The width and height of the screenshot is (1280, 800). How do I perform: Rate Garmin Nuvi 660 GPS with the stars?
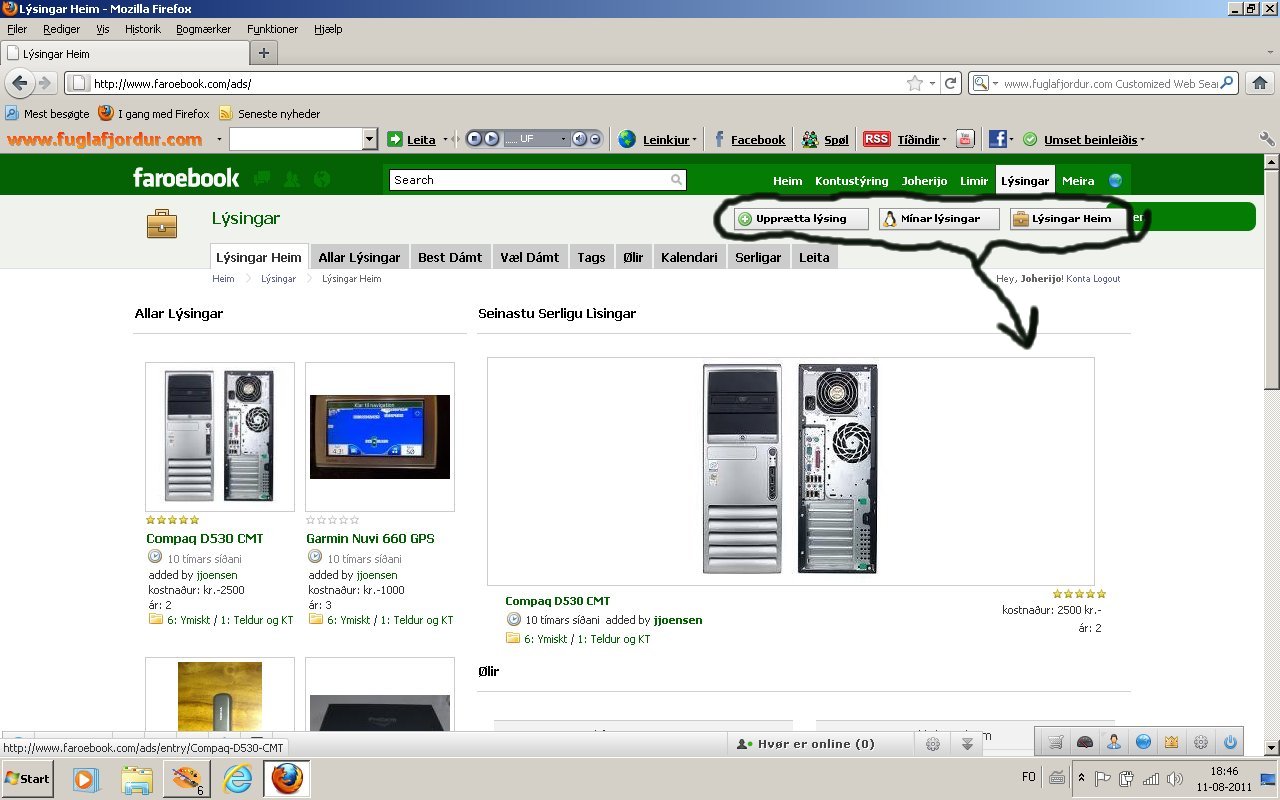pyautogui.click(x=333, y=520)
